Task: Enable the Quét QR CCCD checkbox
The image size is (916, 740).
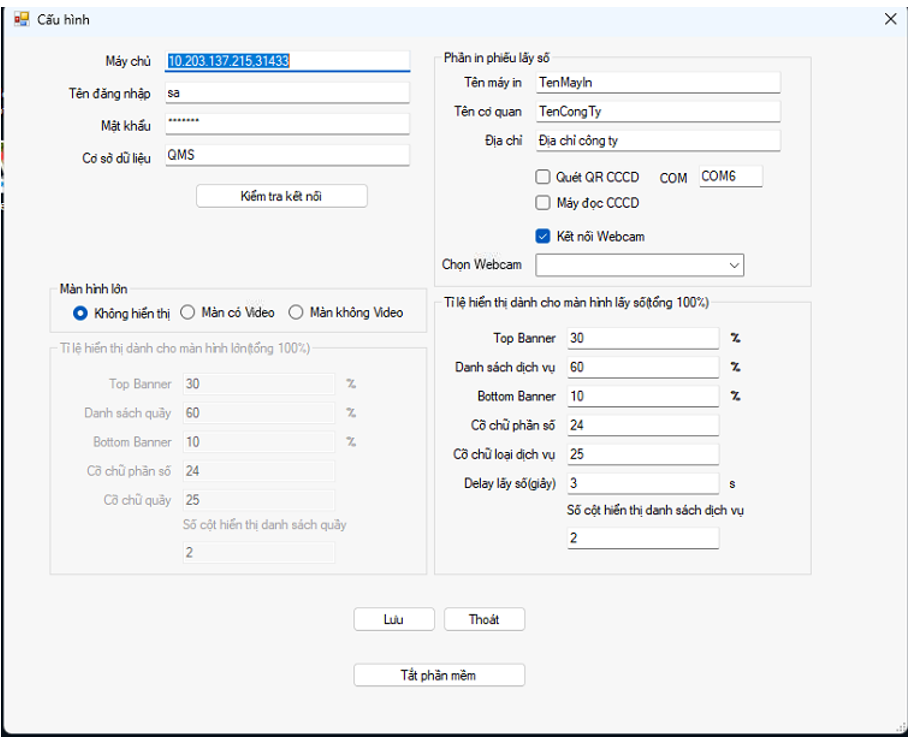Action: pos(543,177)
